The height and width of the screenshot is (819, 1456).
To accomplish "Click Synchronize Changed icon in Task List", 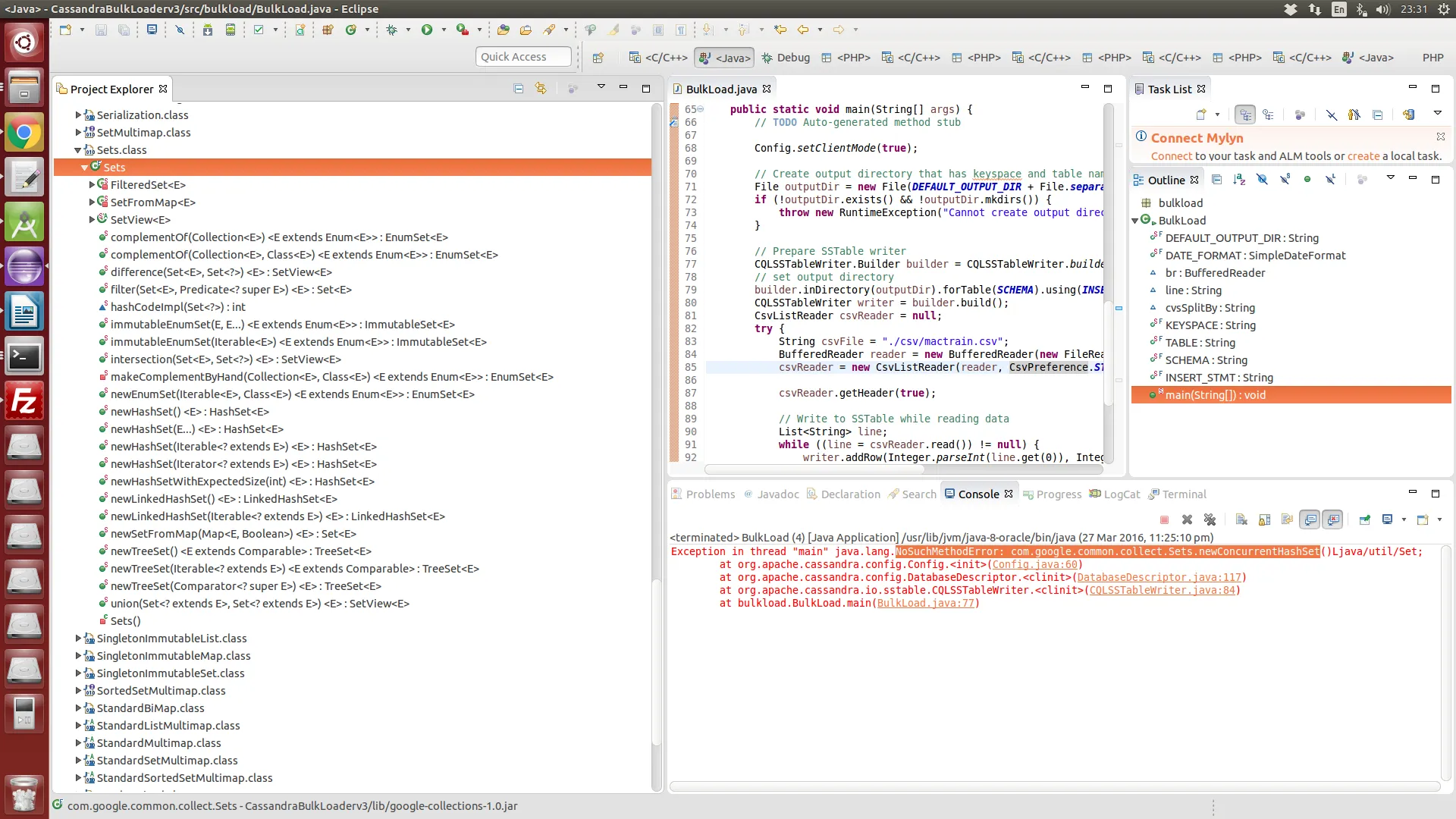I will click(1407, 115).
